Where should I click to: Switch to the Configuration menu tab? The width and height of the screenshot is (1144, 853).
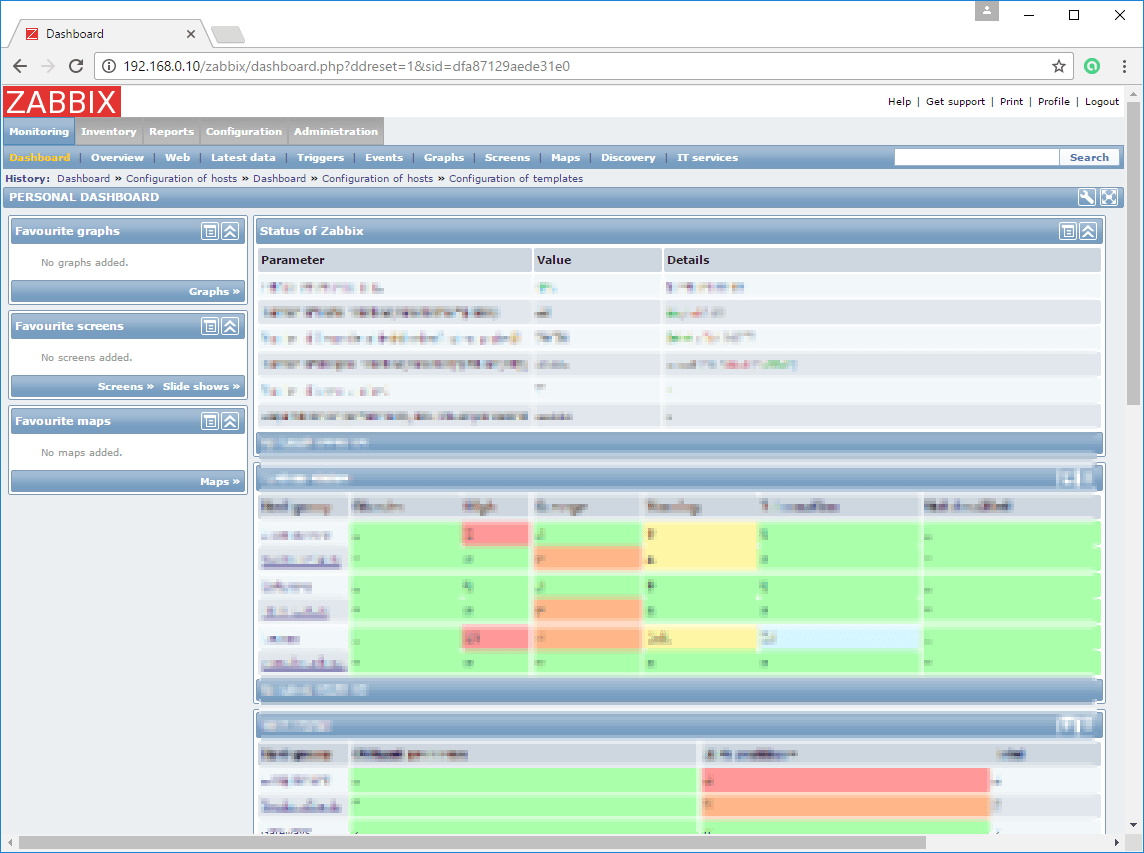(x=244, y=131)
